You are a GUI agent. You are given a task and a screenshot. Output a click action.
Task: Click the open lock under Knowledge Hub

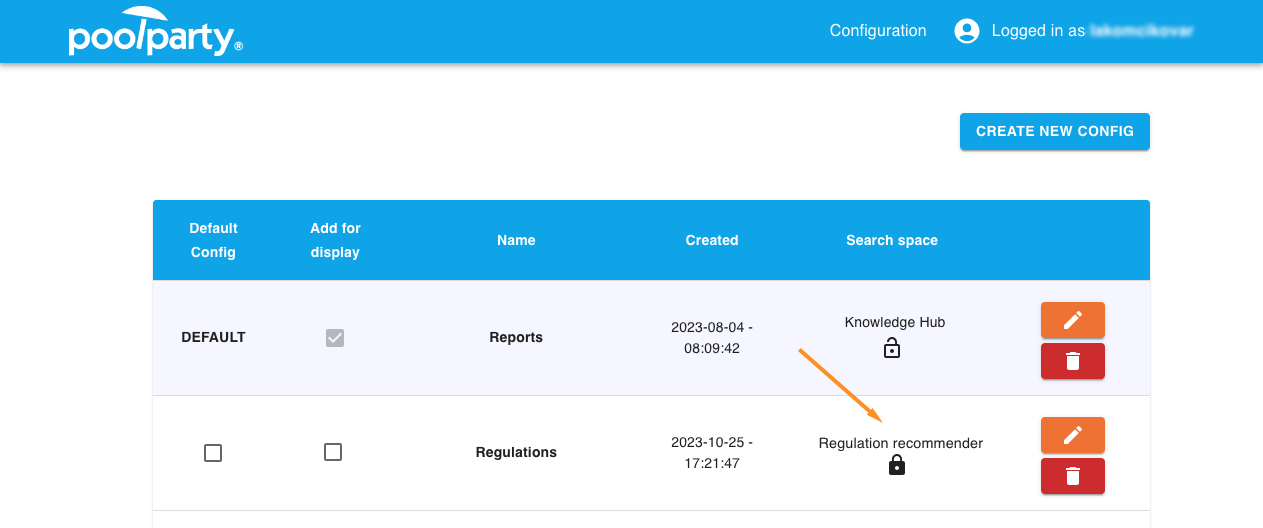[892, 348]
